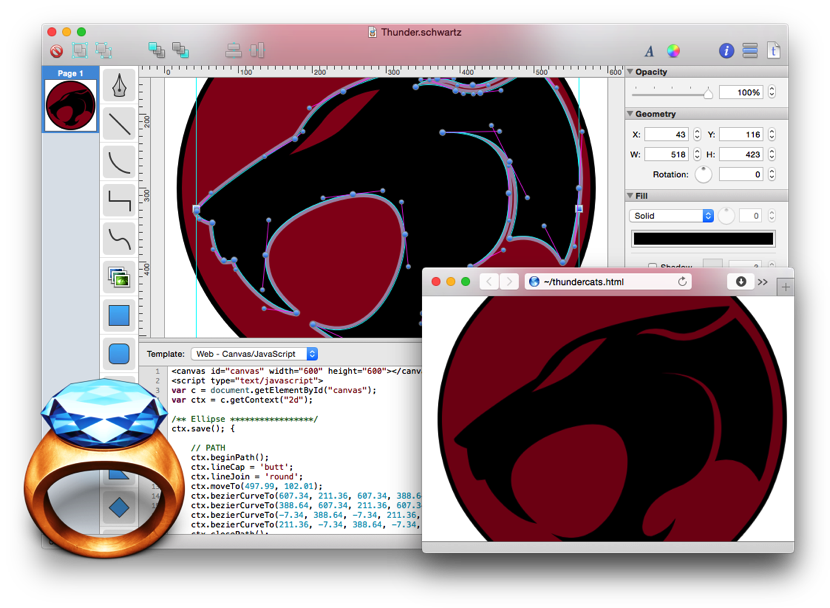Open the blue Info inspector
Image resolution: width=830 pixels, height=608 pixels.
point(726,51)
